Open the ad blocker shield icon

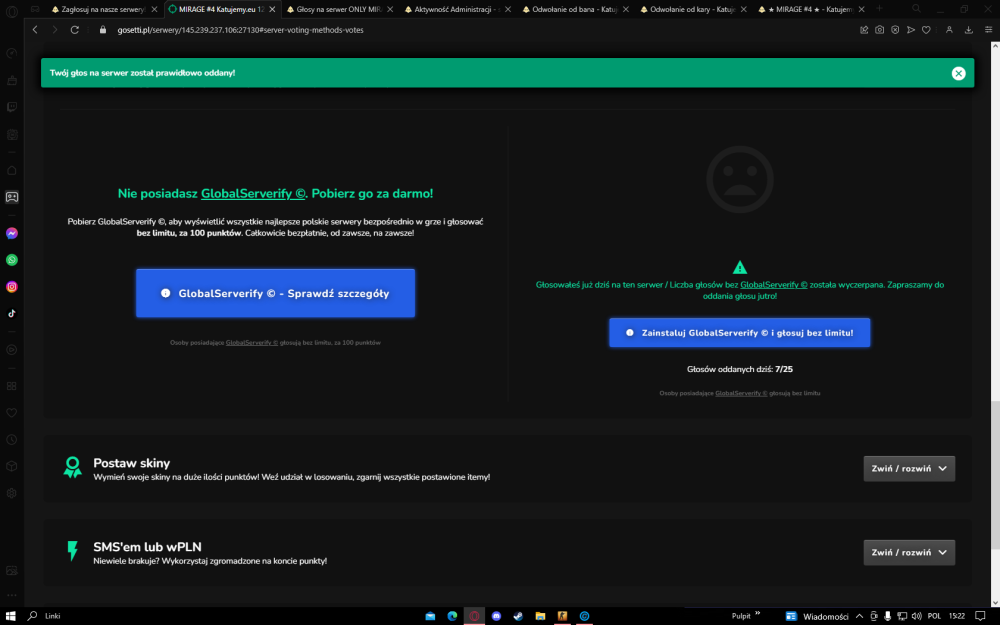(x=895, y=30)
